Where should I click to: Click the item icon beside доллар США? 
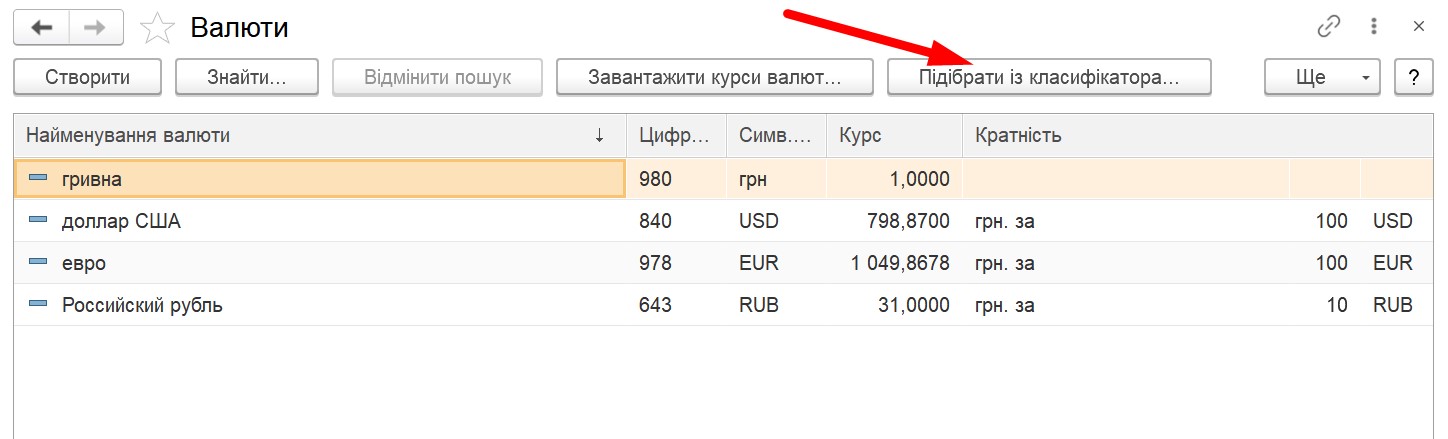[x=39, y=220]
